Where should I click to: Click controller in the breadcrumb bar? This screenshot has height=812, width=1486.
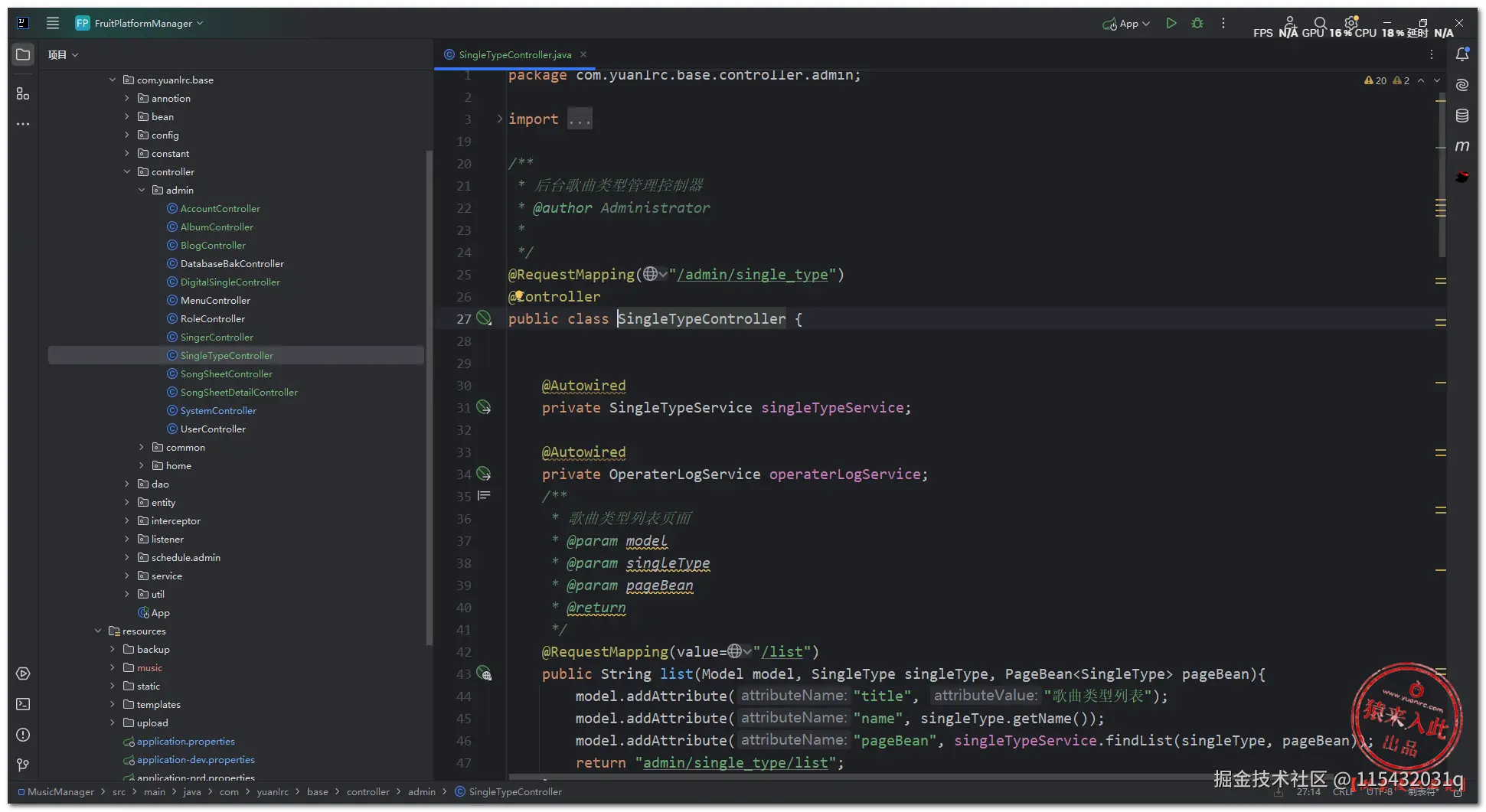point(367,791)
